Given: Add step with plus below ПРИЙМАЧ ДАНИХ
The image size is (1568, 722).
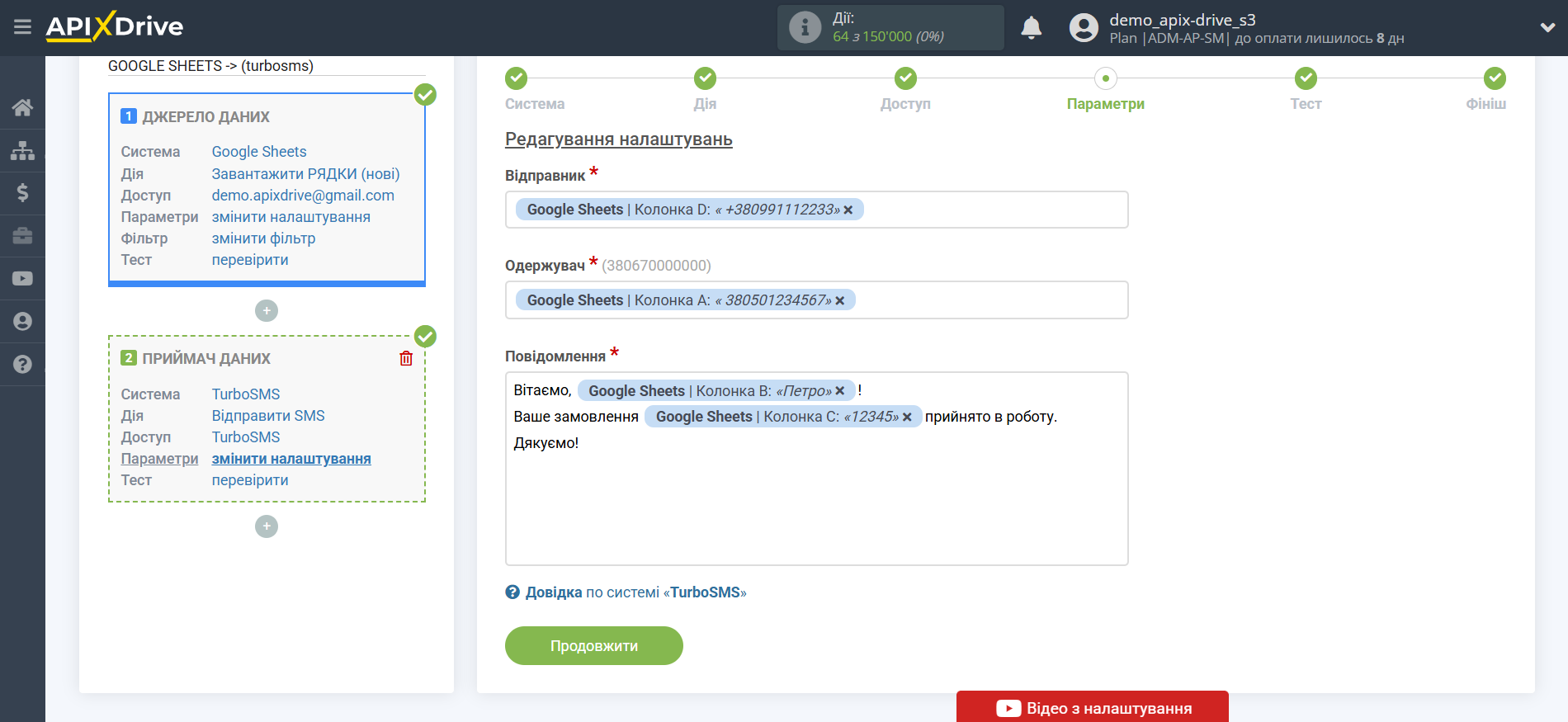Looking at the screenshot, I should (267, 526).
